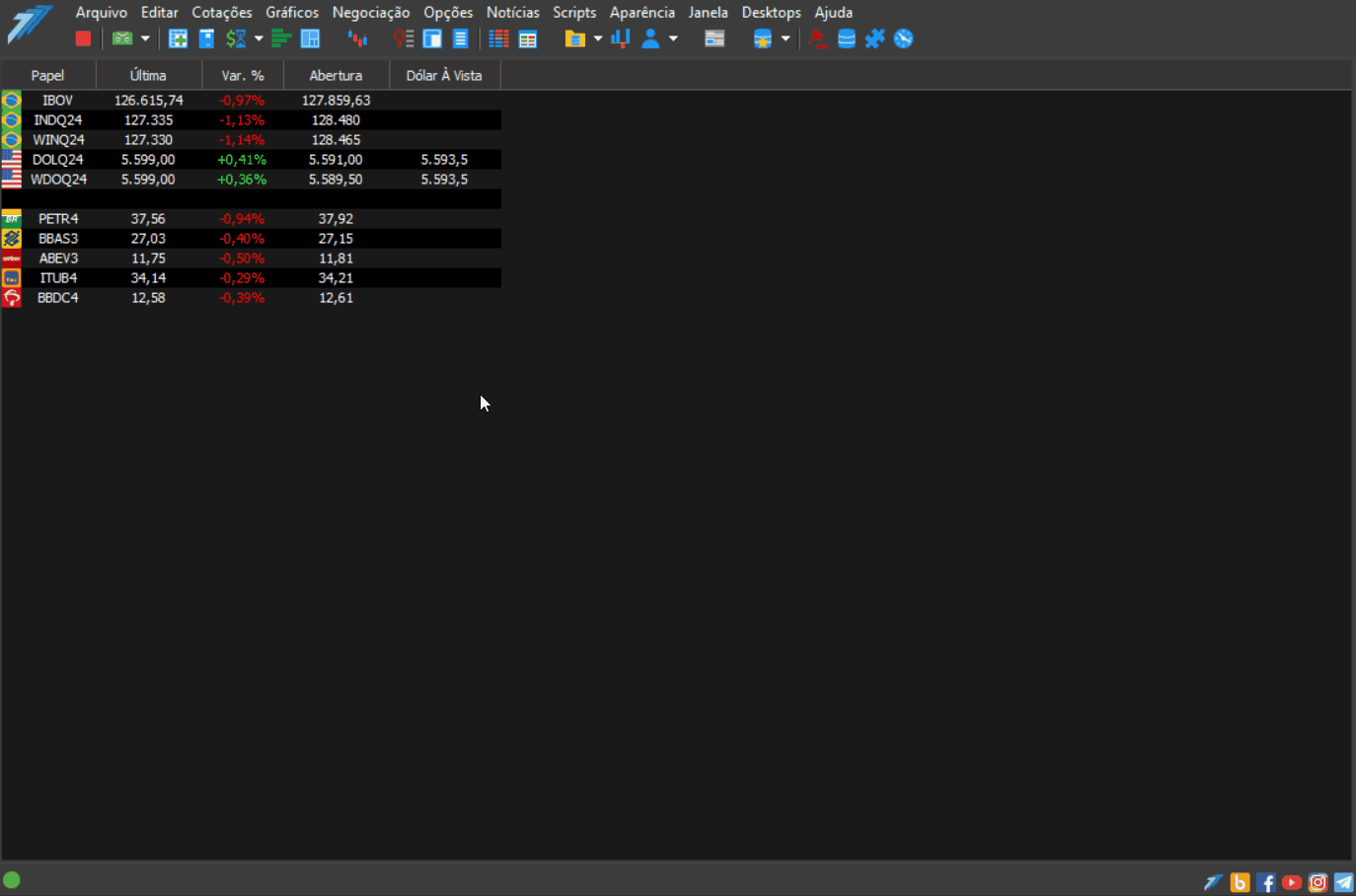Click the blue puzzle piece icon

[x=875, y=38]
